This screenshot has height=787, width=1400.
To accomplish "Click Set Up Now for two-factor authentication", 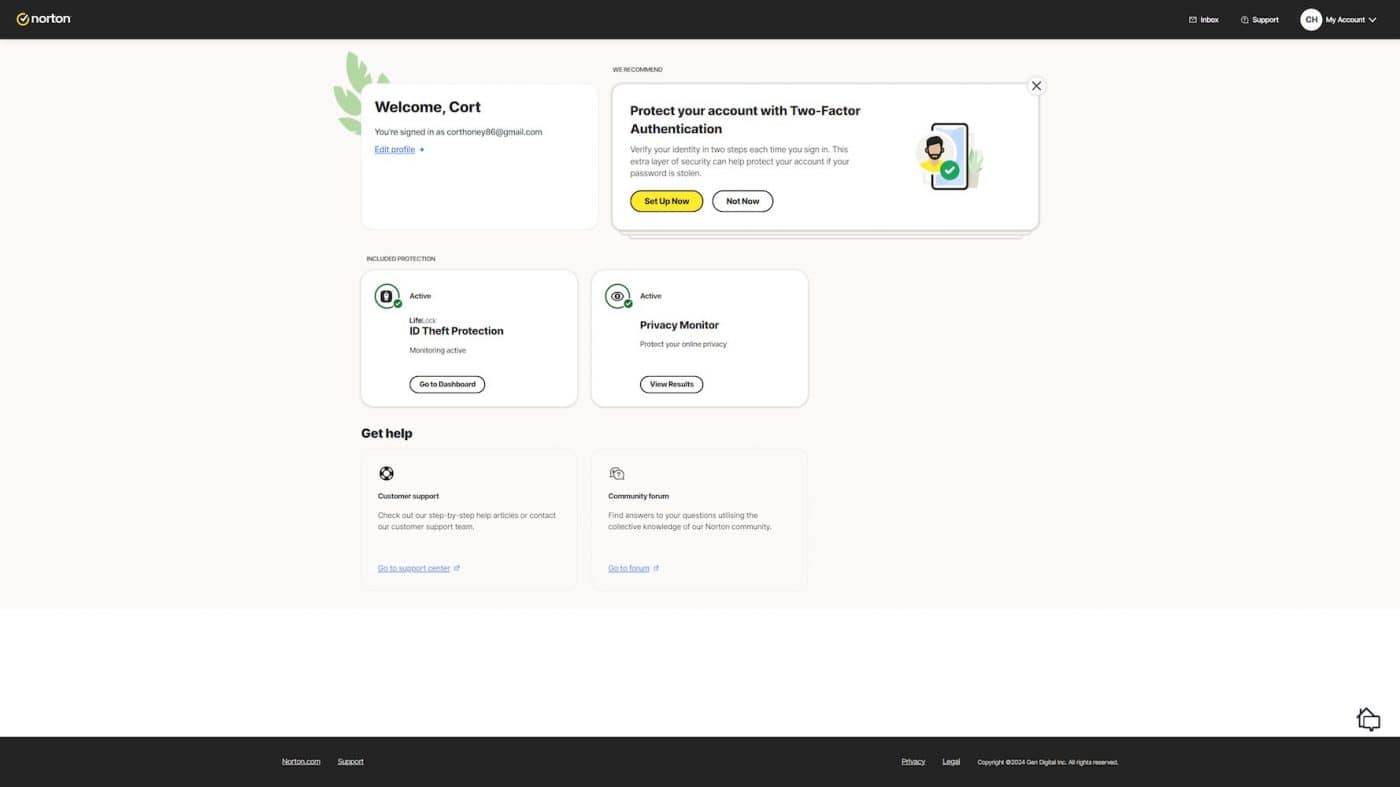I will (x=665, y=201).
